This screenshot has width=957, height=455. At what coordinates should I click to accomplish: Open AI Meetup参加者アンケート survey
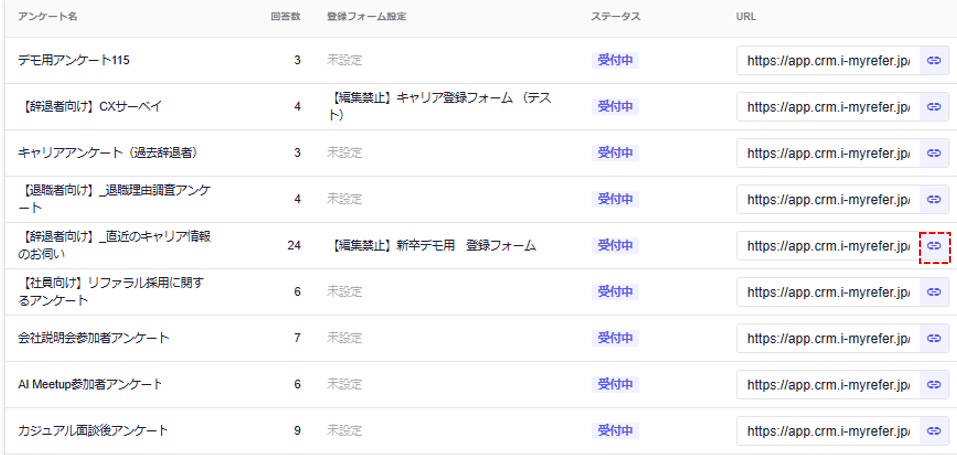pos(90,384)
